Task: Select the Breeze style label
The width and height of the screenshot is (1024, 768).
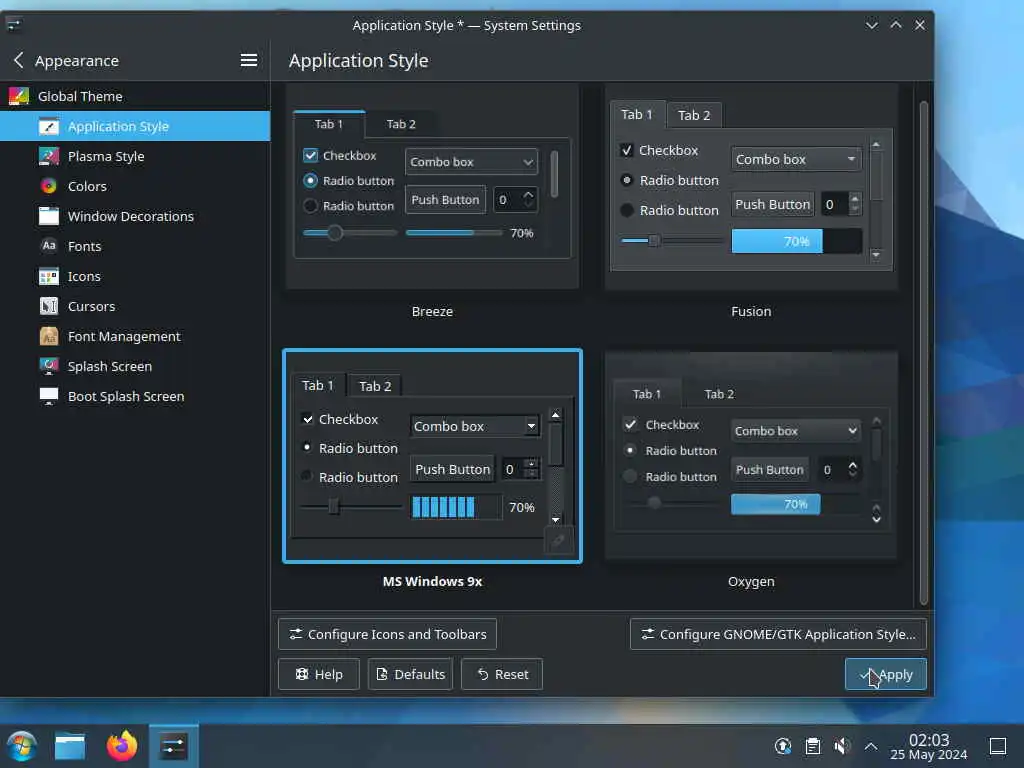Action: tap(432, 312)
